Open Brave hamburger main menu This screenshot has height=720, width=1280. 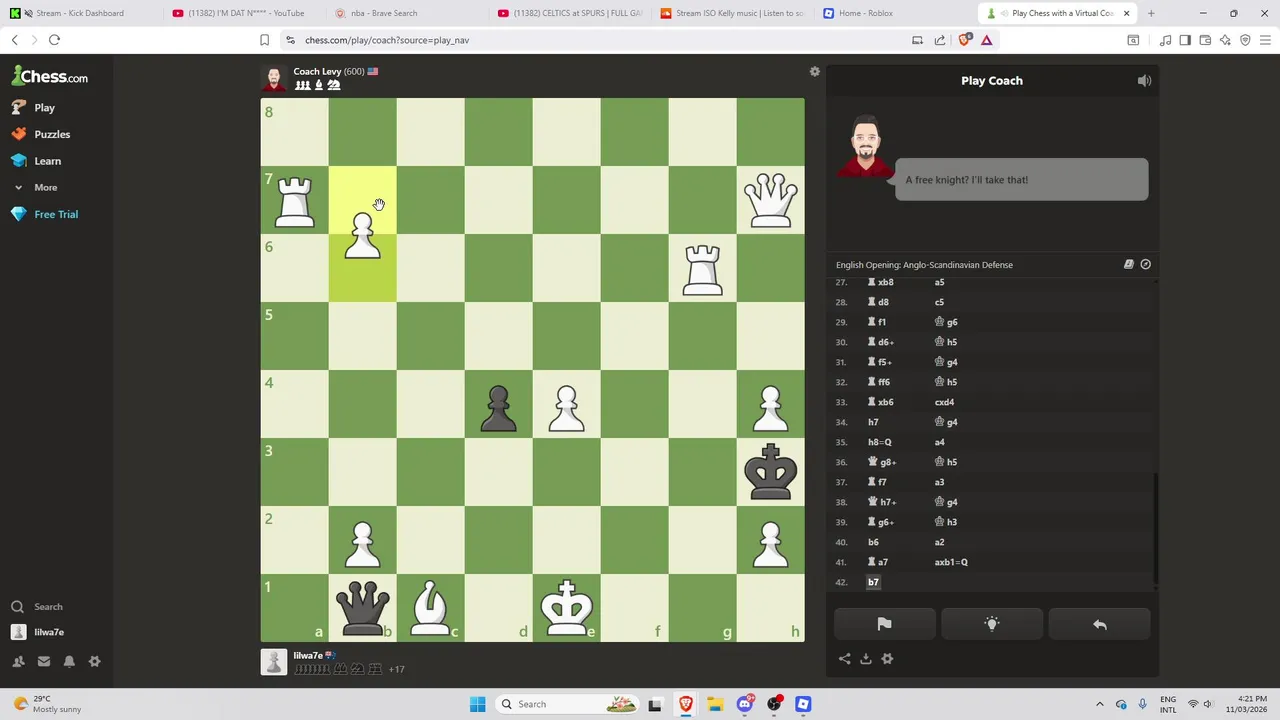pos(1265,40)
